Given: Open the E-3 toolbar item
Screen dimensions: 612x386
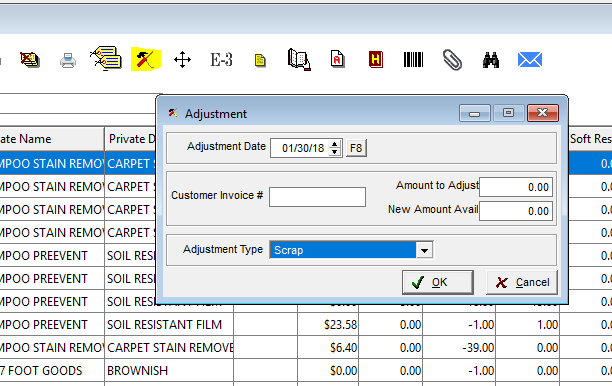Looking at the screenshot, I should click(221, 60).
